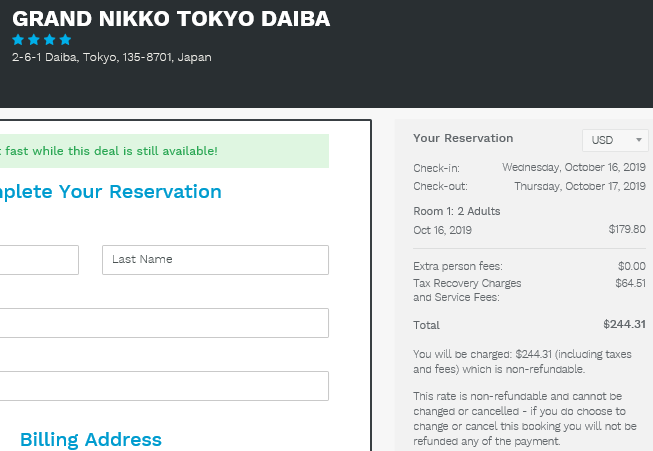Click the Wednesday, October 16 check-in date

574,167
